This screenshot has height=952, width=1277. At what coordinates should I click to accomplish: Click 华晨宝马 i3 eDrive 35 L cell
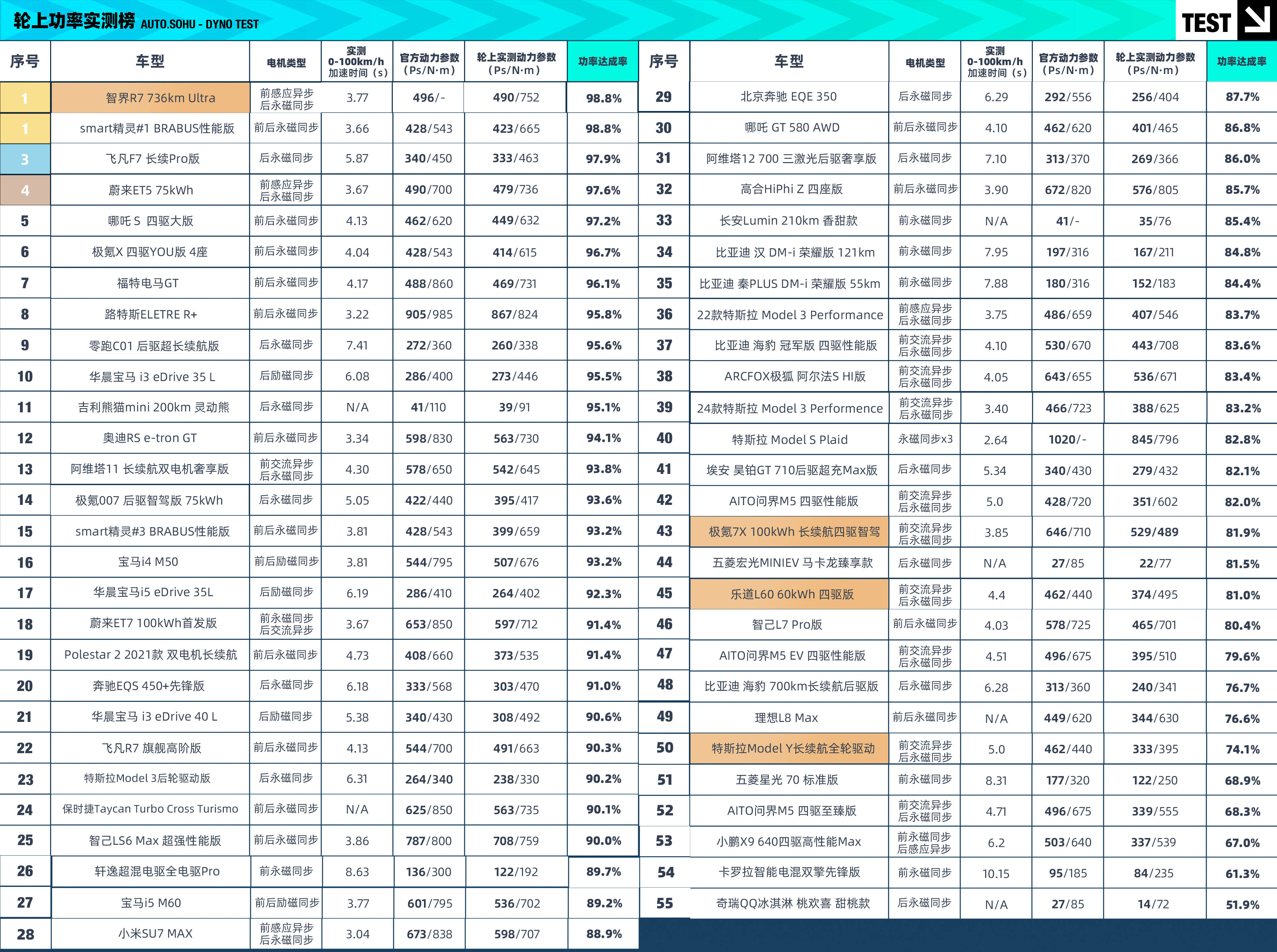(150, 376)
